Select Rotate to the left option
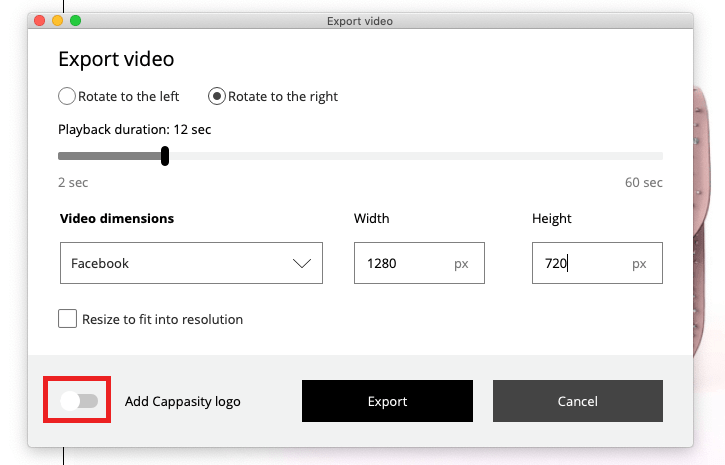This screenshot has width=725, height=465. pyautogui.click(x=67, y=96)
